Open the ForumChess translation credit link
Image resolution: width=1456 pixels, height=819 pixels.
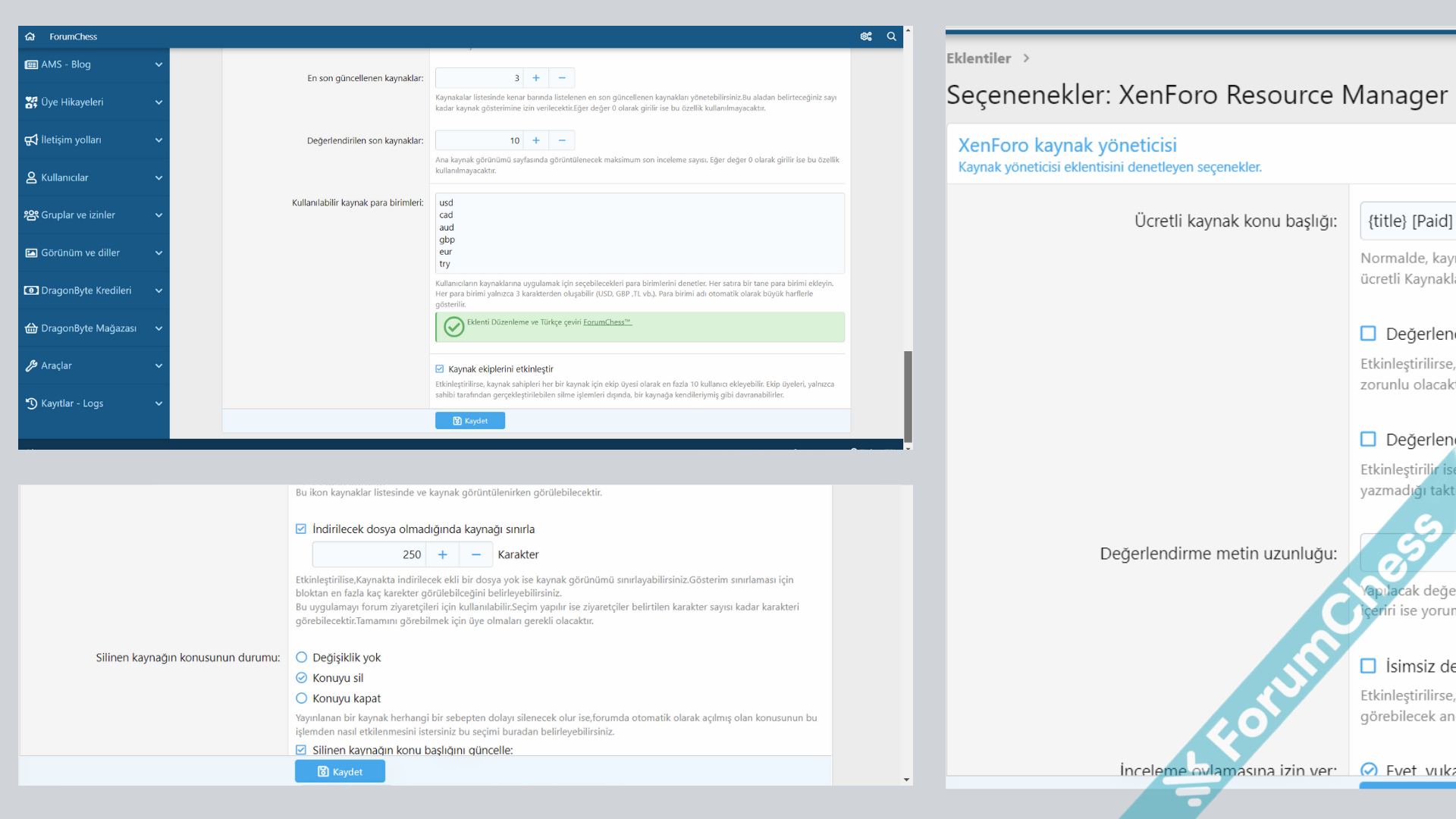point(607,322)
